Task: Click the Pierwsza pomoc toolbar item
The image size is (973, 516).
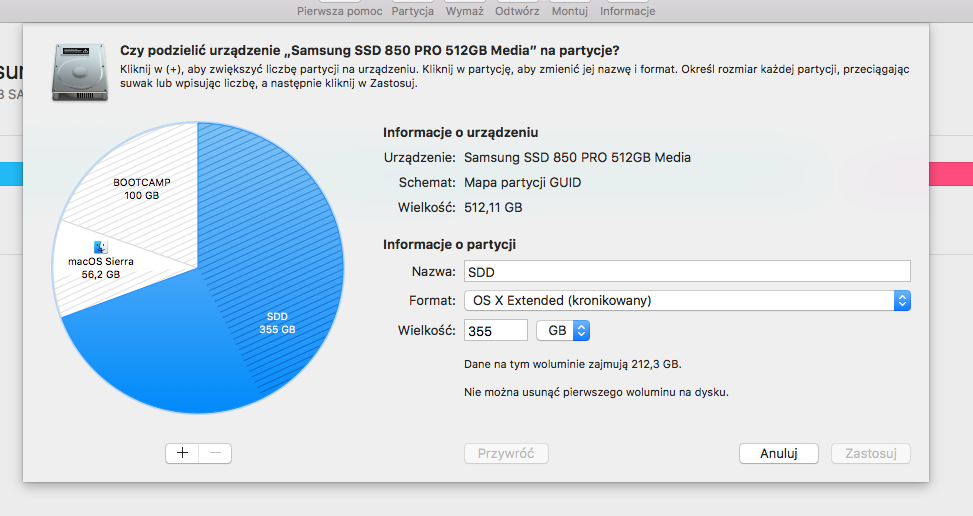Action: coord(339,11)
